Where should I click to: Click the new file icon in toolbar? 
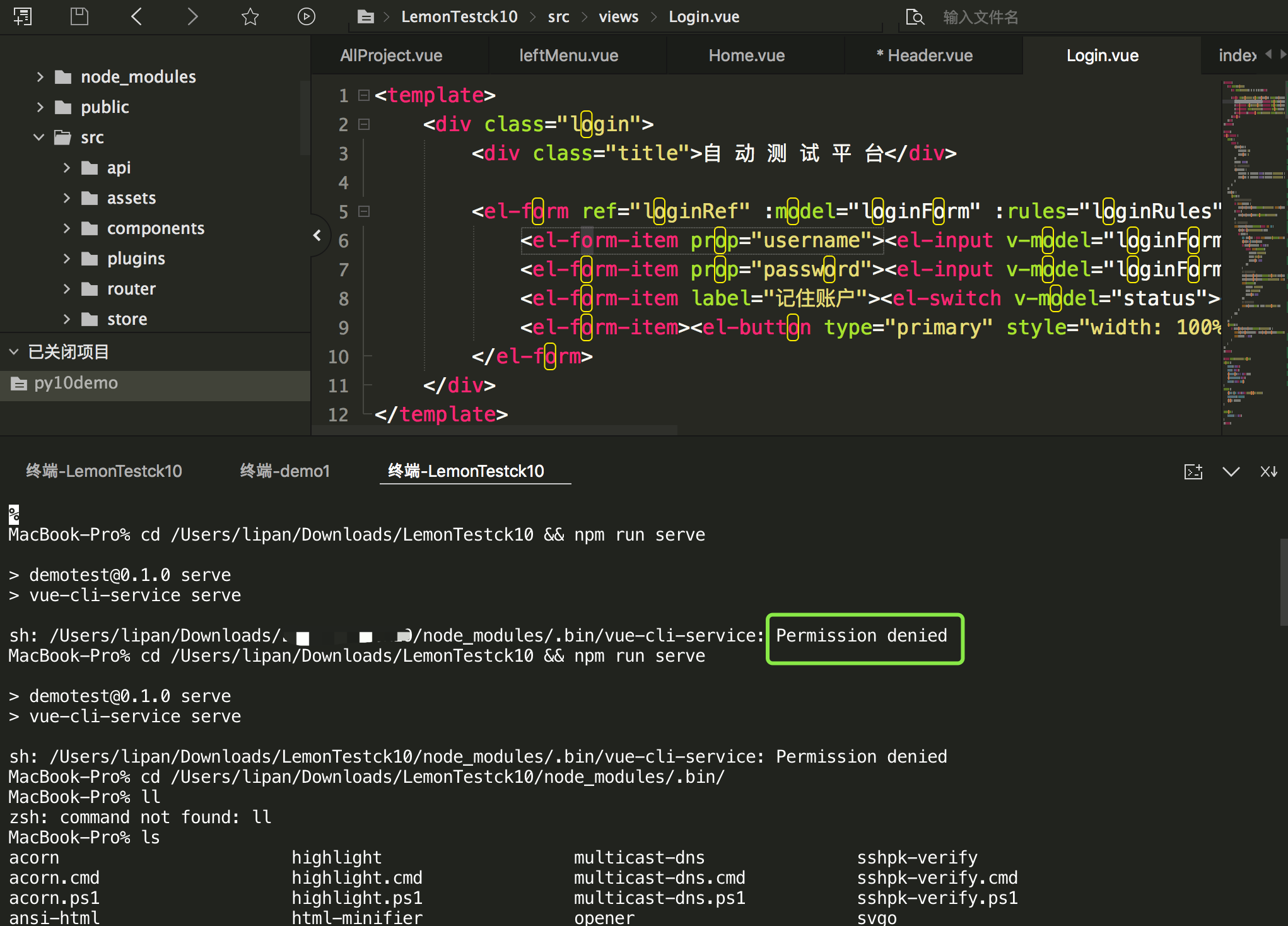point(23,16)
